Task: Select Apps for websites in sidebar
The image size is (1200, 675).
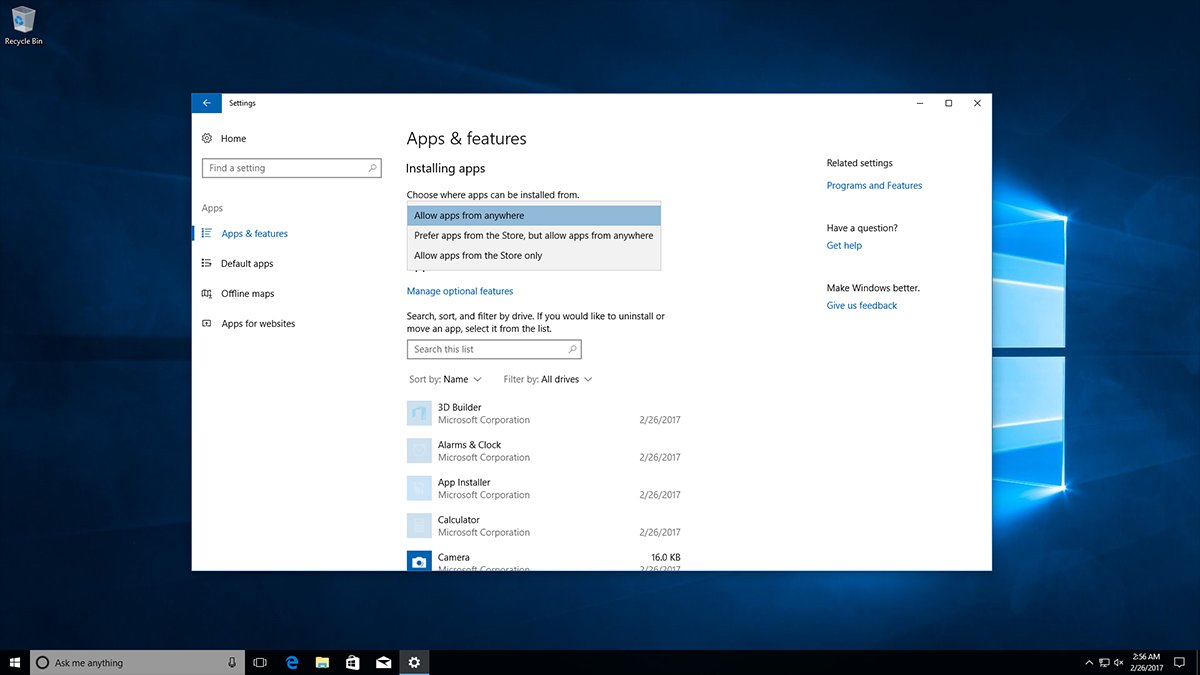Action: pyautogui.click(x=248, y=324)
